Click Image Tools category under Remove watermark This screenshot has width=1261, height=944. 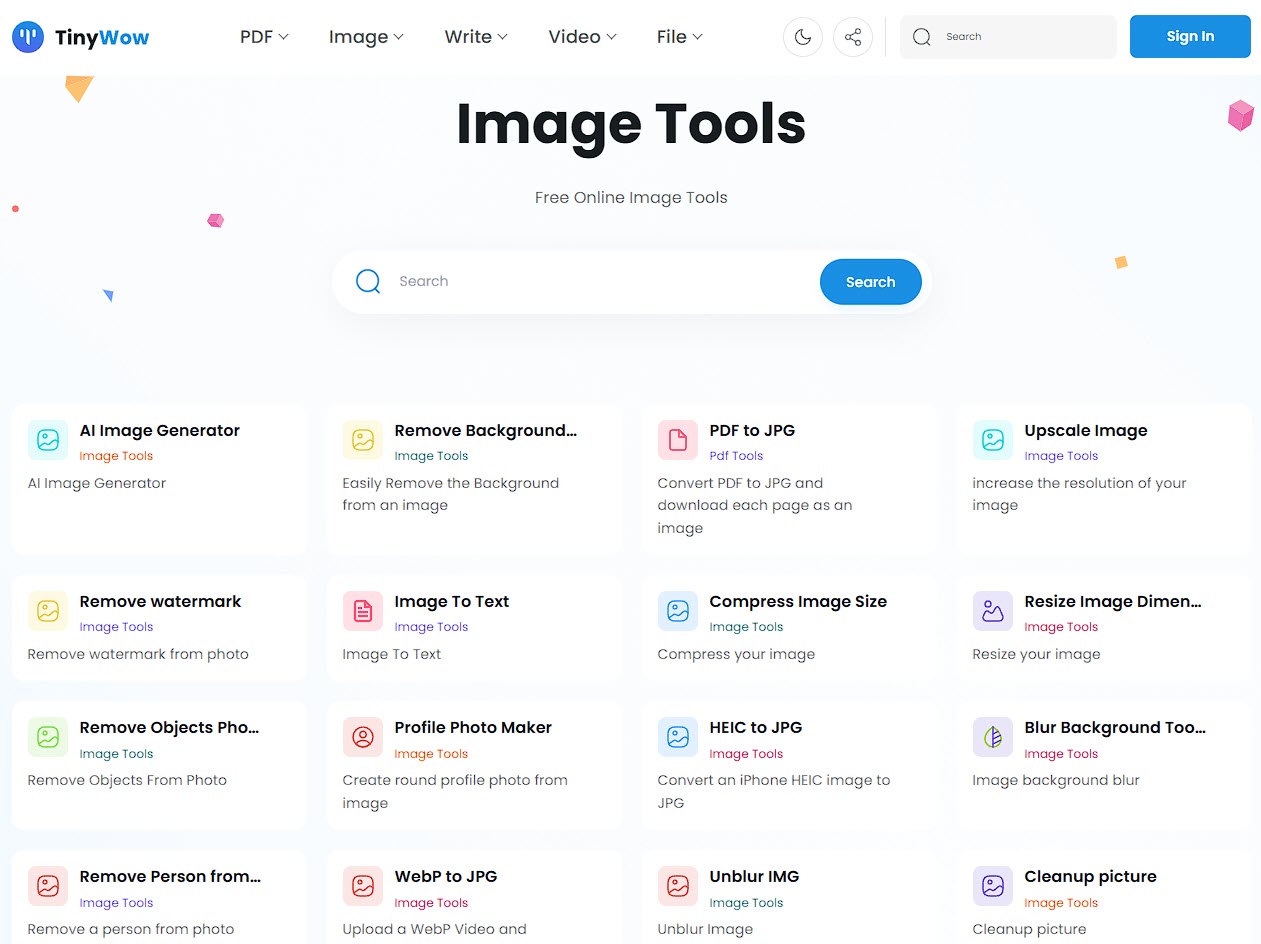[x=117, y=627]
